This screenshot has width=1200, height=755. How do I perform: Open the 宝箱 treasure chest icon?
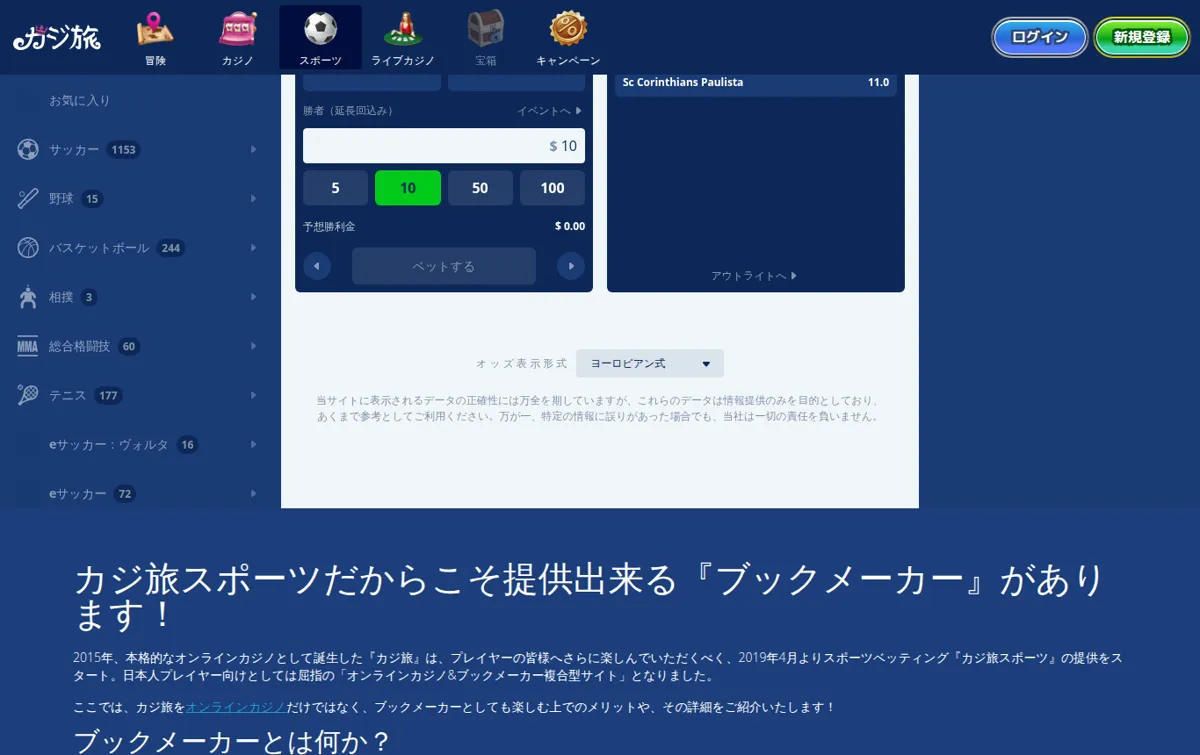click(486, 29)
